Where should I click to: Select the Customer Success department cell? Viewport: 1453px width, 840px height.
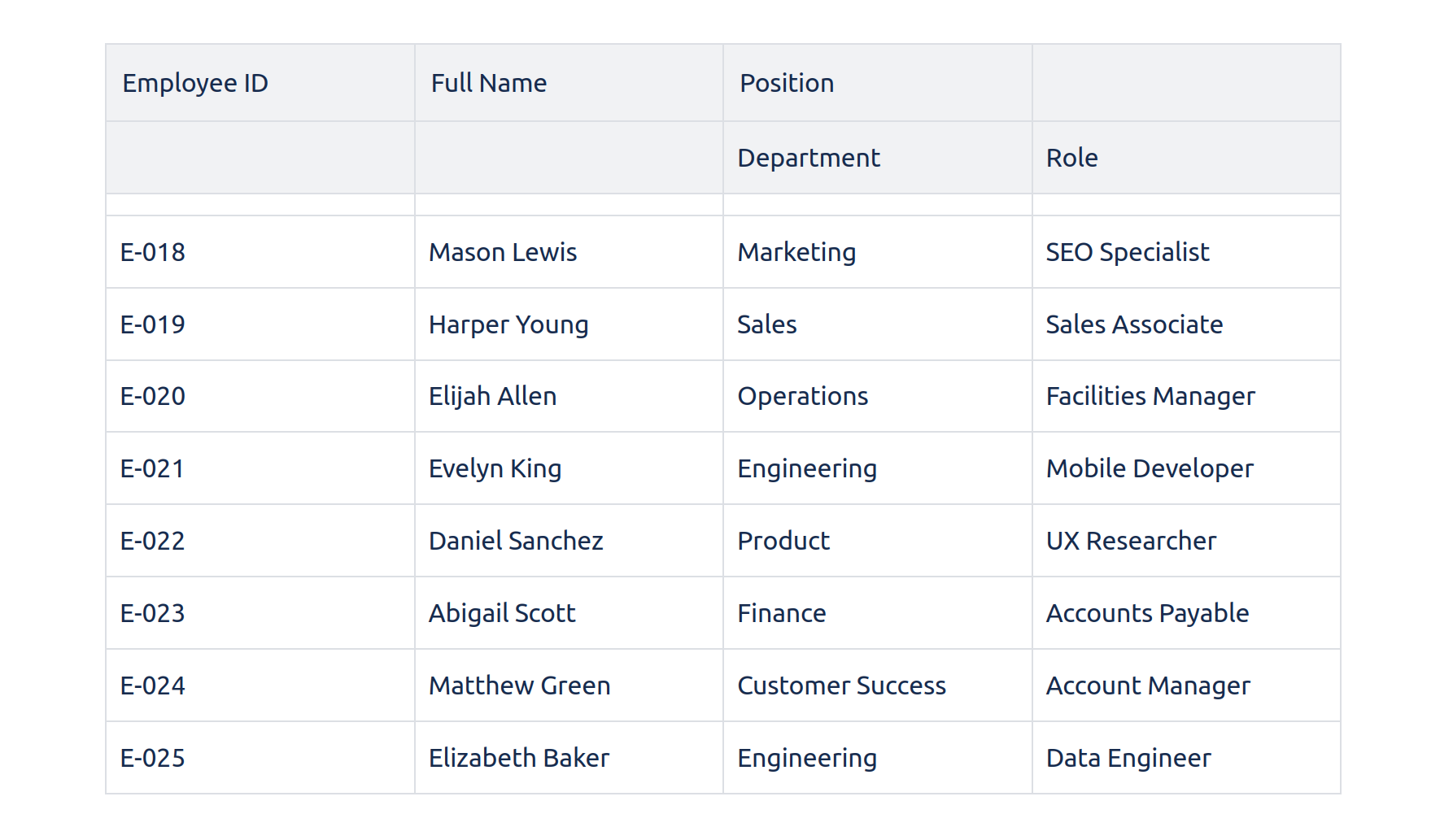841,685
